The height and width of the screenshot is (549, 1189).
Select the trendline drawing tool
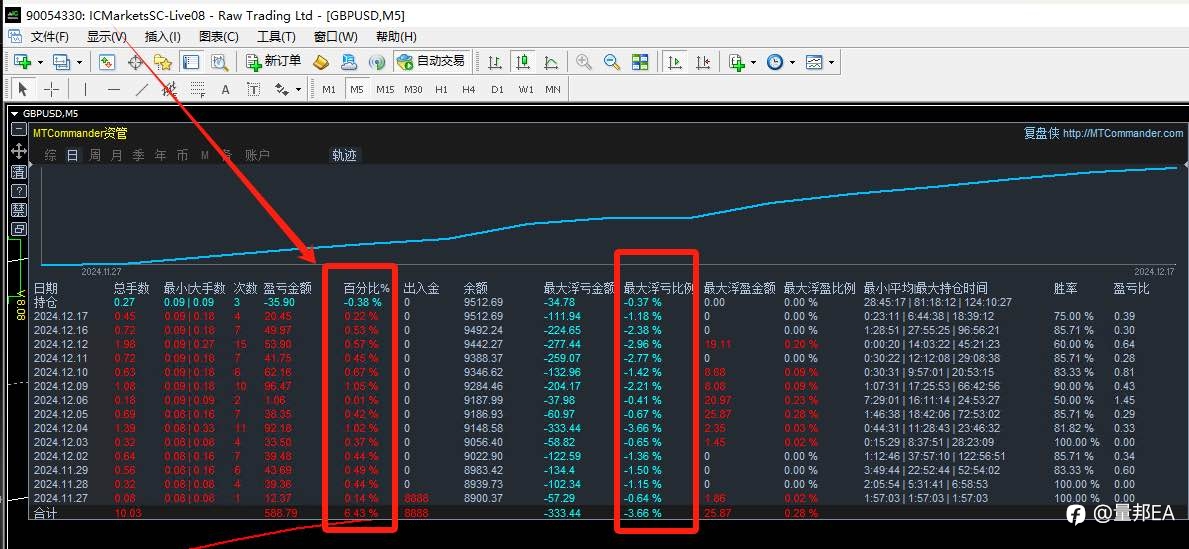[142, 89]
